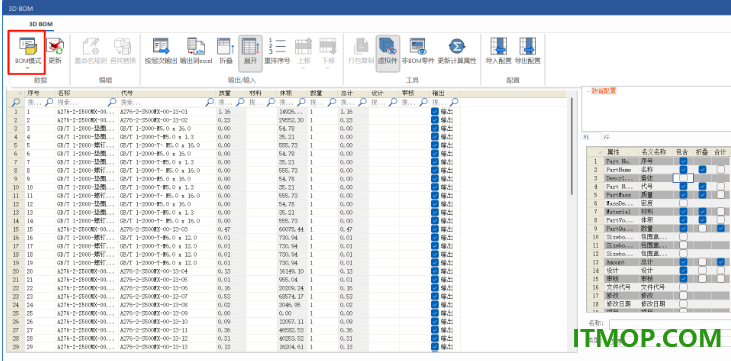This screenshot has height=361, width=731.
Task: Uncheck 输出 checkbox in row 29
Action: 435,347
